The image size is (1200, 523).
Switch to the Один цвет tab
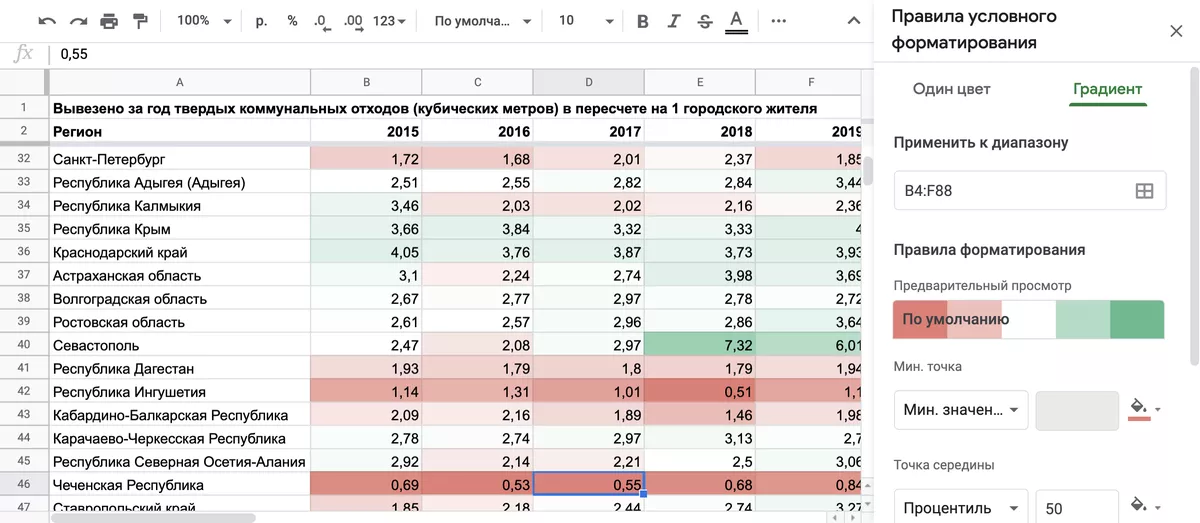[952, 89]
